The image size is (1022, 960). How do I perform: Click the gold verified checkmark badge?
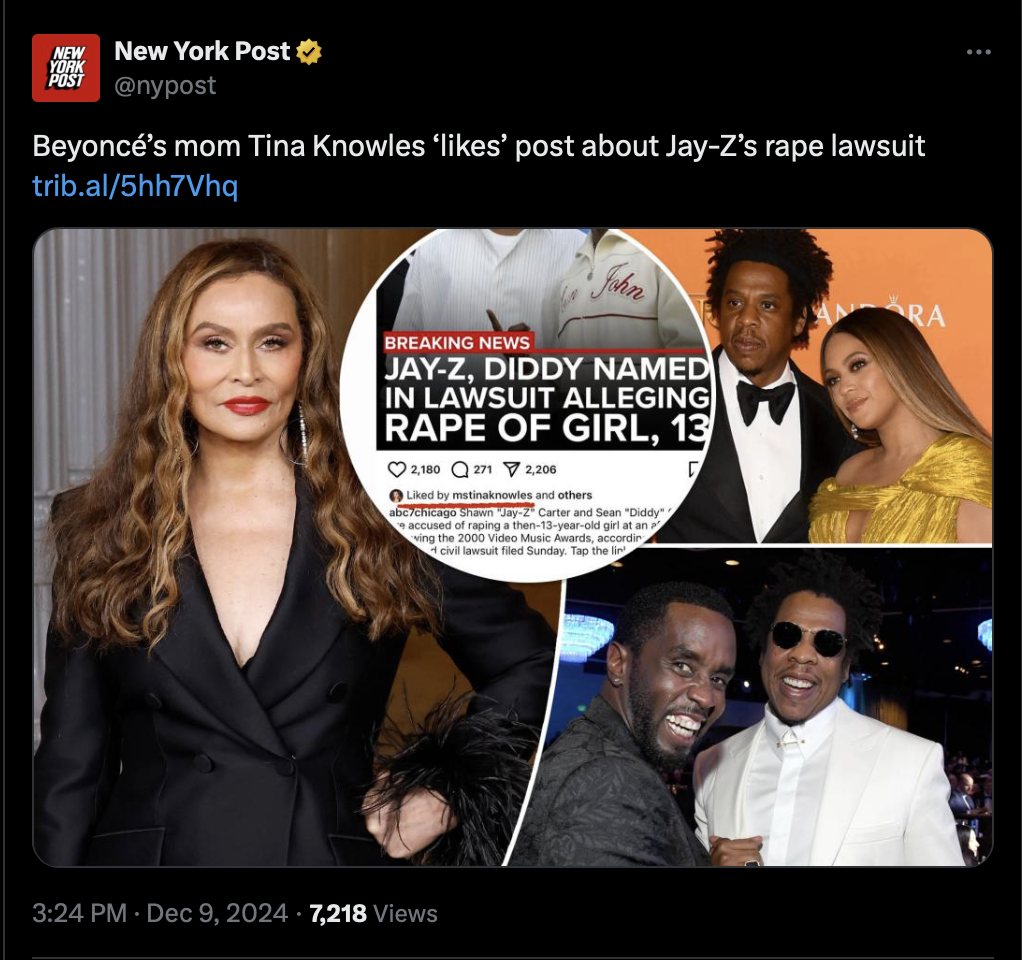(x=309, y=51)
